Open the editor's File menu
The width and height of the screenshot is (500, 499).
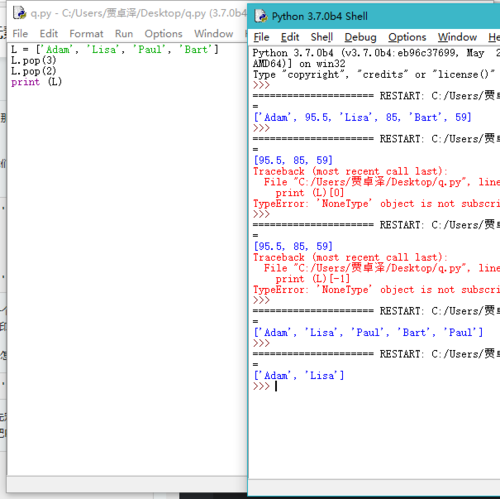(x=20, y=34)
